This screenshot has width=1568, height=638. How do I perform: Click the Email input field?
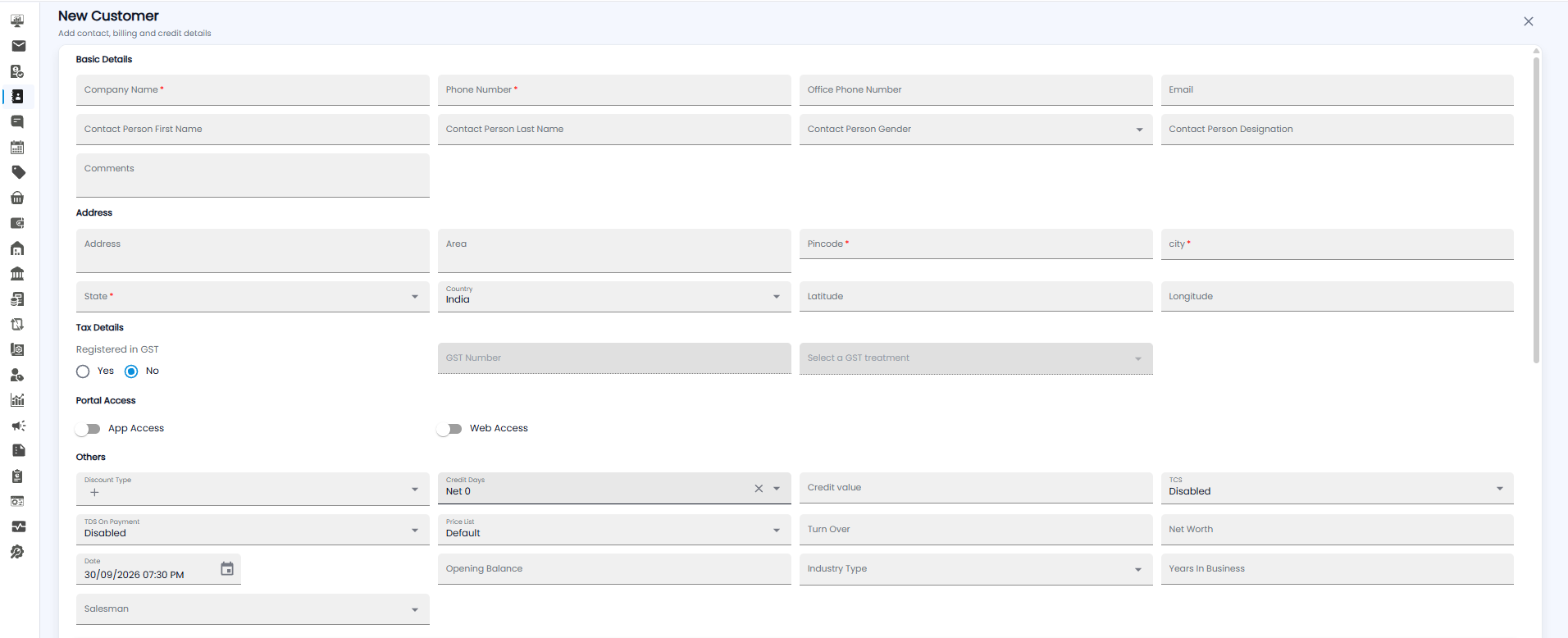tap(1338, 90)
